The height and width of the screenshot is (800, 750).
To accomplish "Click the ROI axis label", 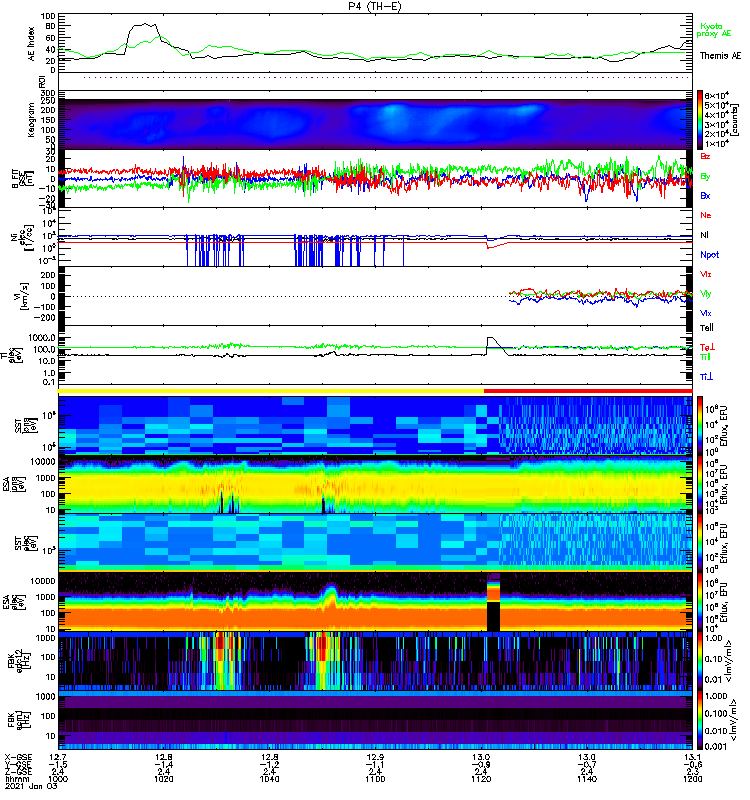I will [x=42, y=82].
